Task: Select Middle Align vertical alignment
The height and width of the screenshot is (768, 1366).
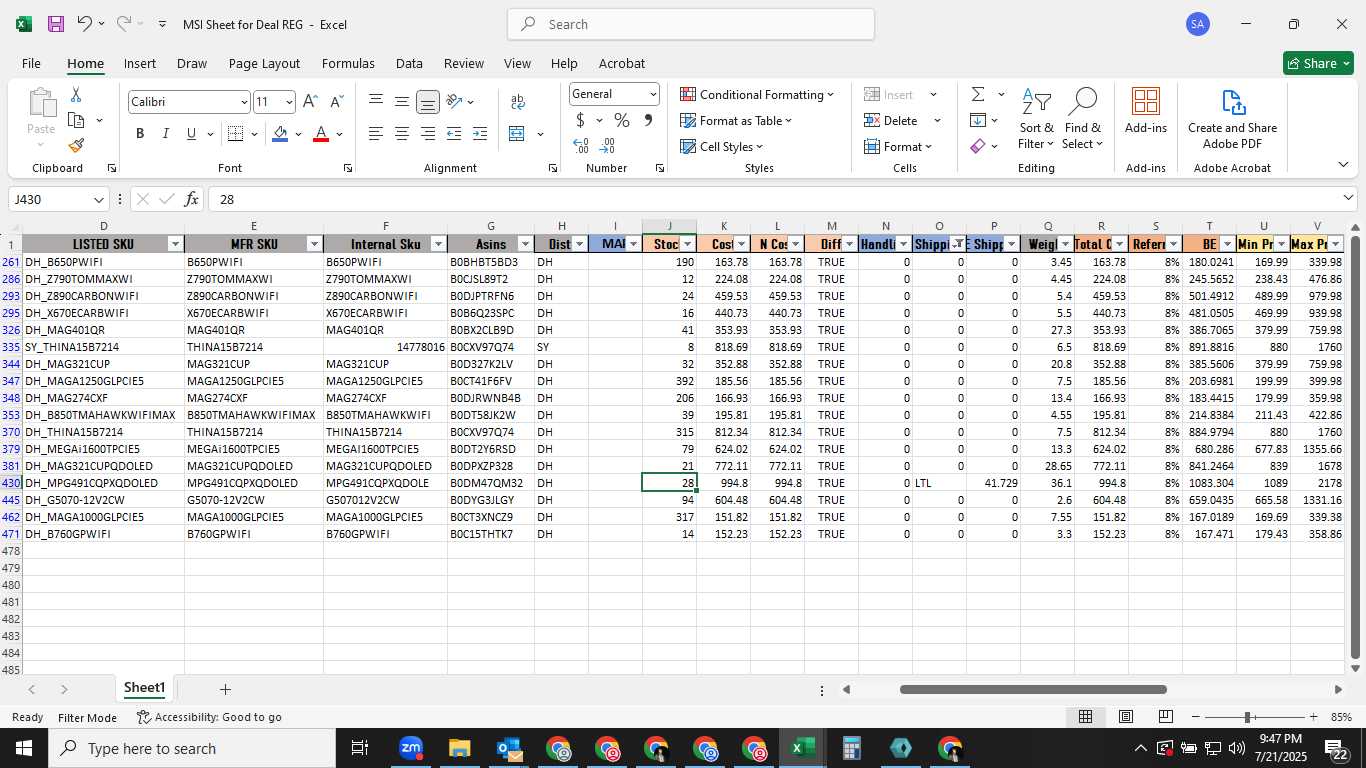Action: click(402, 102)
